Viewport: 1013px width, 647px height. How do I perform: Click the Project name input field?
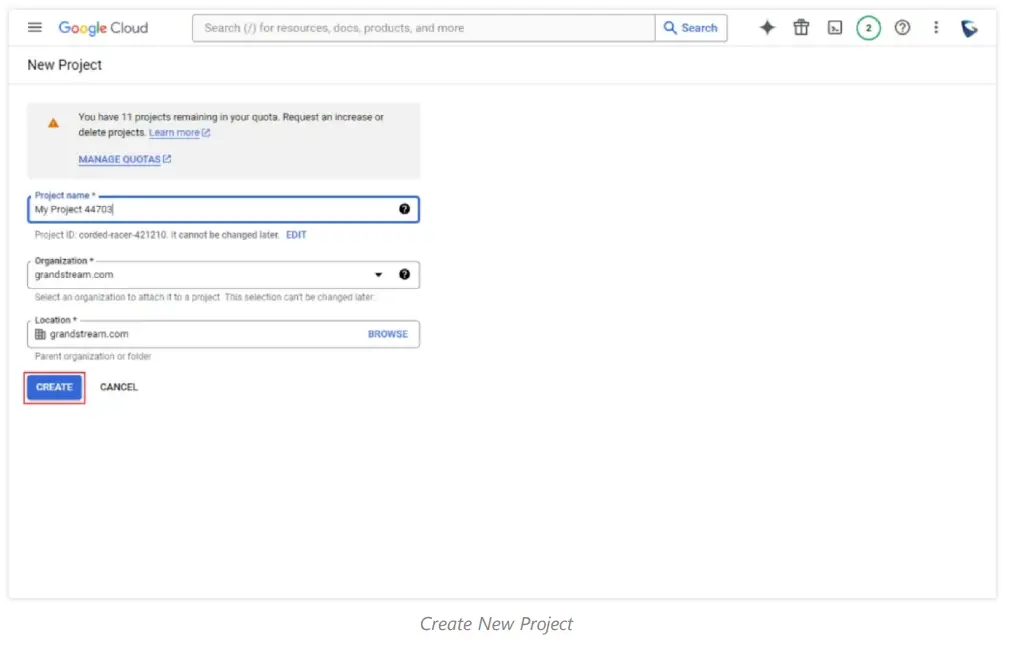[224, 209]
